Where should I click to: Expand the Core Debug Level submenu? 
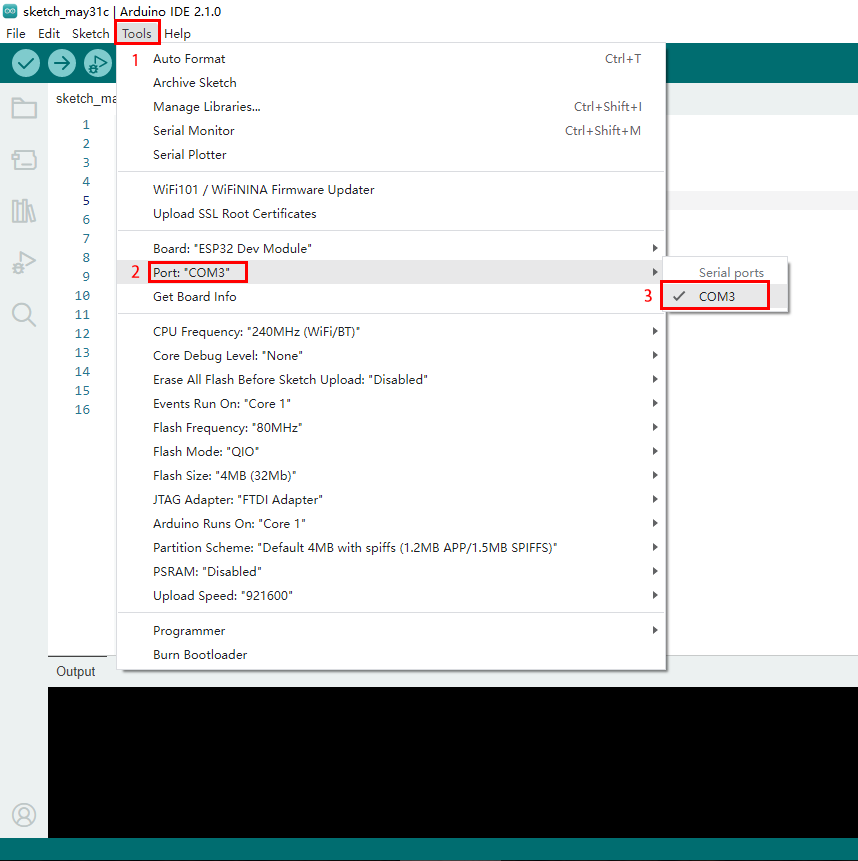pyautogui.click(x=391, y=356)
